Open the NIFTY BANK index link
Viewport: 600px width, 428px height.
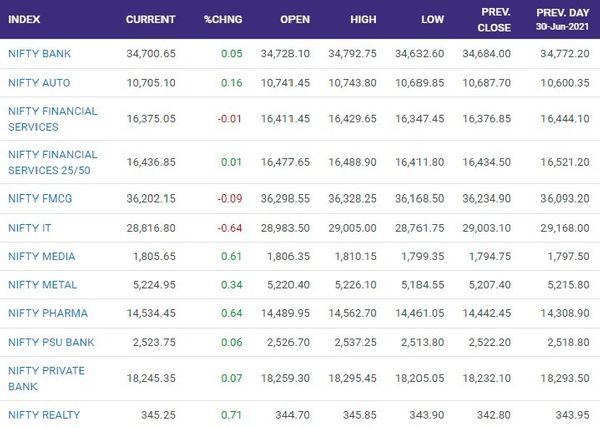pyautogui.click(x=39, y=54)
